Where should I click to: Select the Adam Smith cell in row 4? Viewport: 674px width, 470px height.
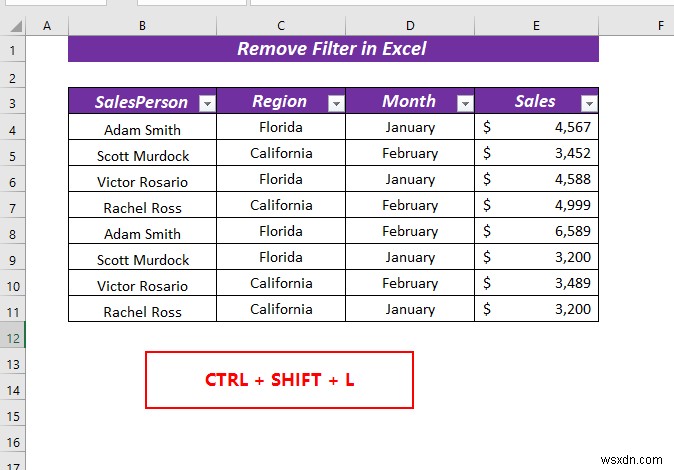click(142, 127)
